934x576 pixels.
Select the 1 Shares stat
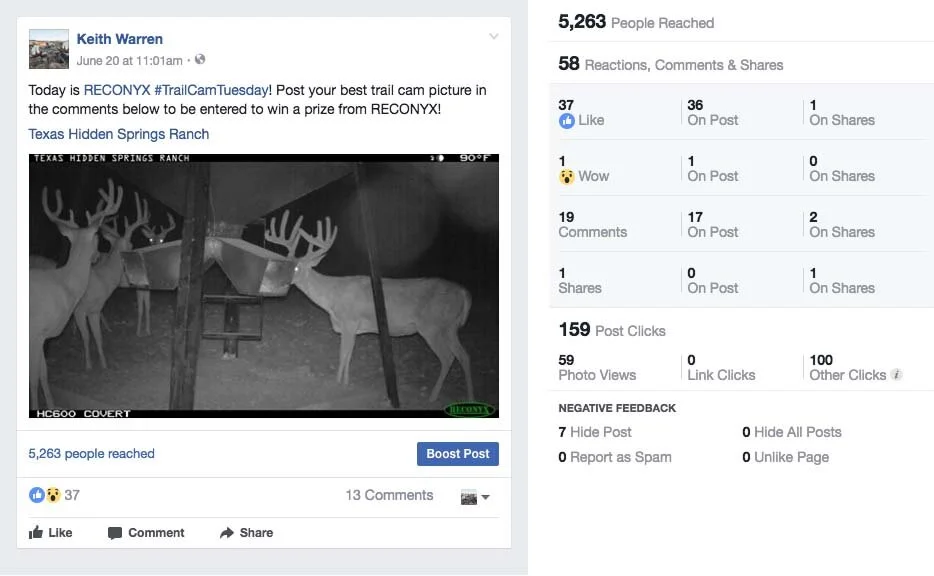pos(580,281)
